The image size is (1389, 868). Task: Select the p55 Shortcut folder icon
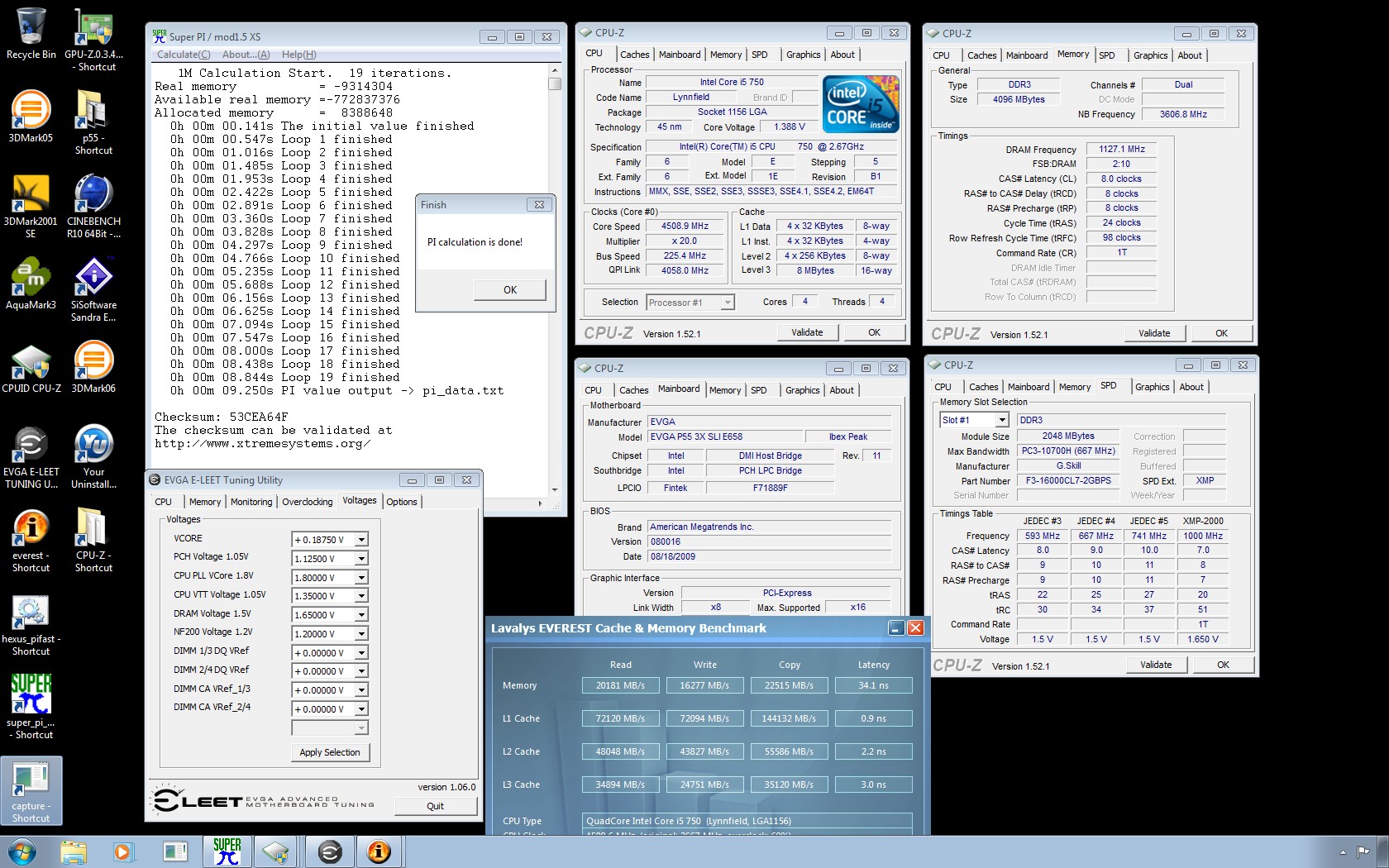point(93,122)
